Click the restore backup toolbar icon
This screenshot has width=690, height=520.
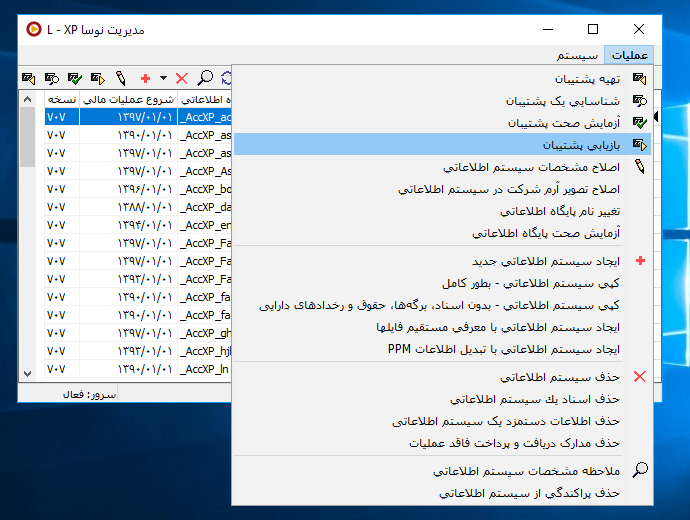(97, 77)
